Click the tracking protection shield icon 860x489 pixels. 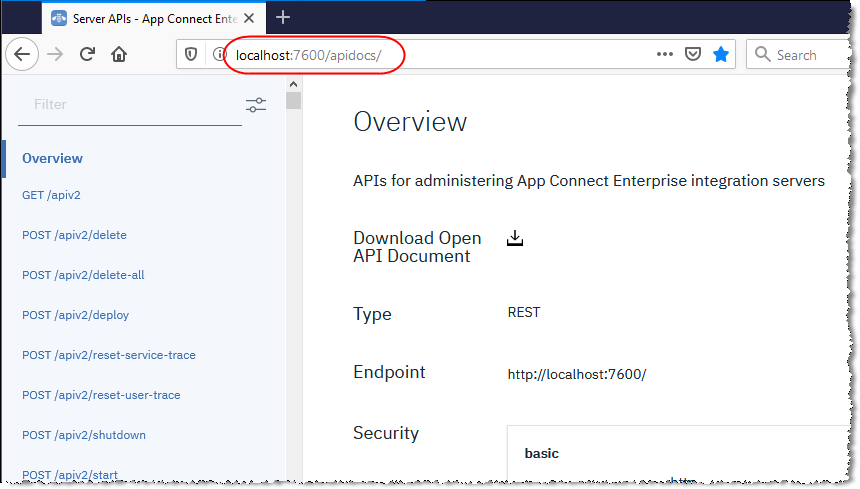click(195, 55)
